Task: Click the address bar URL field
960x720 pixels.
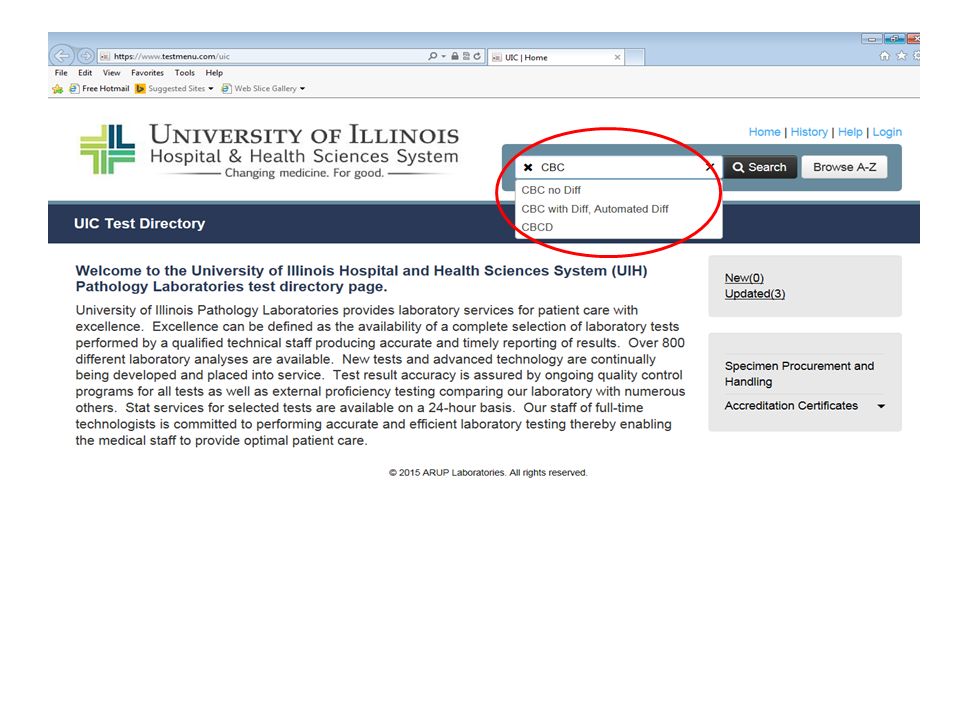Action: point(263,56)
